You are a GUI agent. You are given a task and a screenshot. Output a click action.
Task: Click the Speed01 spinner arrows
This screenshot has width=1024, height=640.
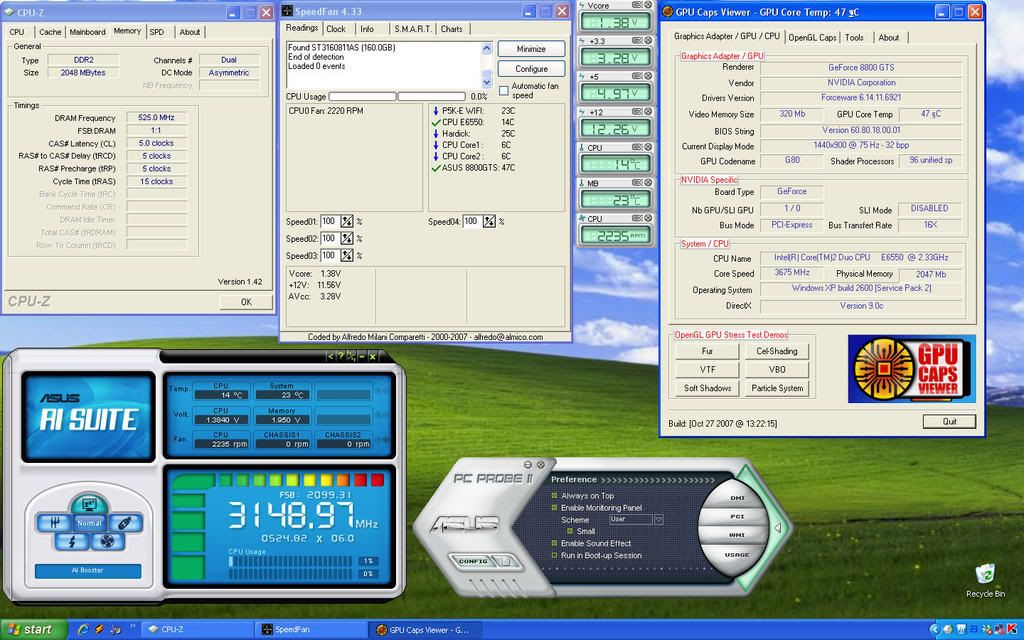coord(347,222)
